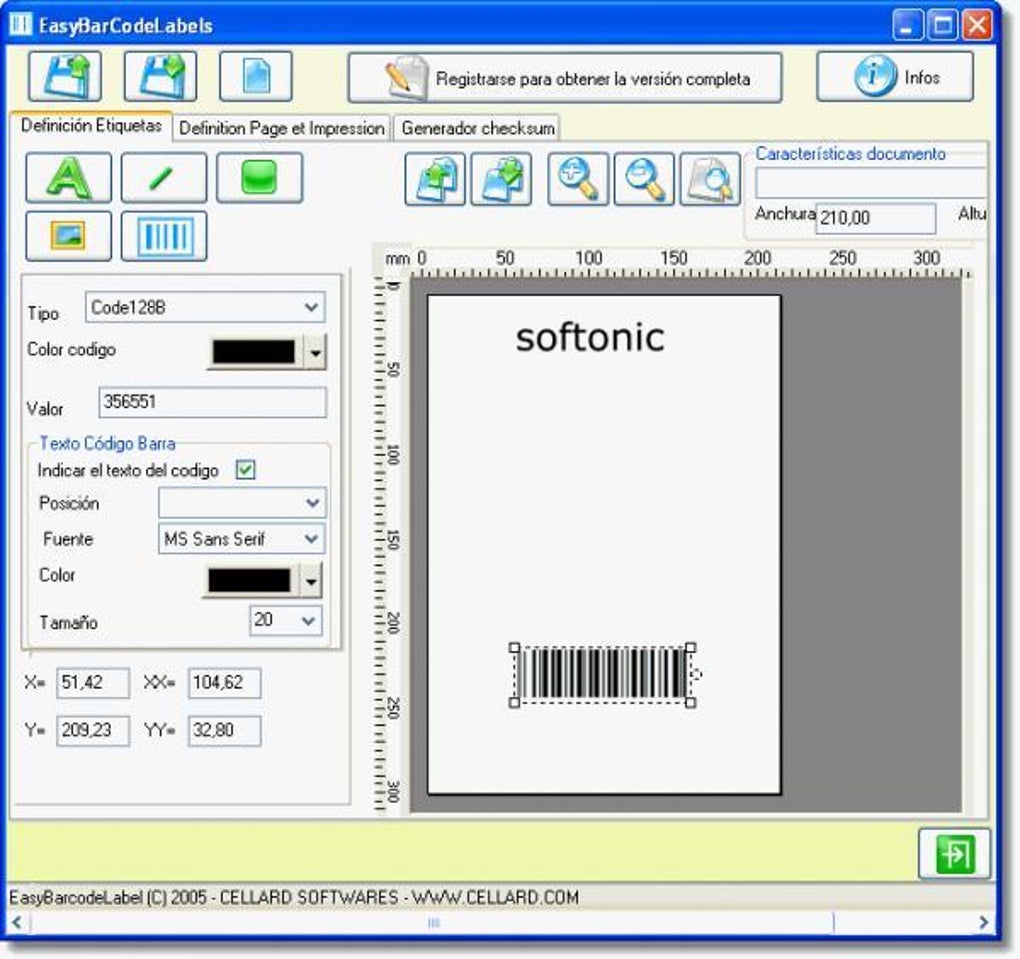
Task: Click the YY height field
Action: pyautogui.click(x=224, y=730)
